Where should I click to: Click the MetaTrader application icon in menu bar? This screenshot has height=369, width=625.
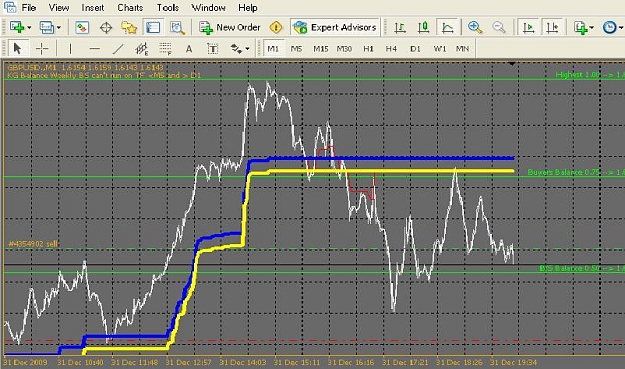pos(10,7)
